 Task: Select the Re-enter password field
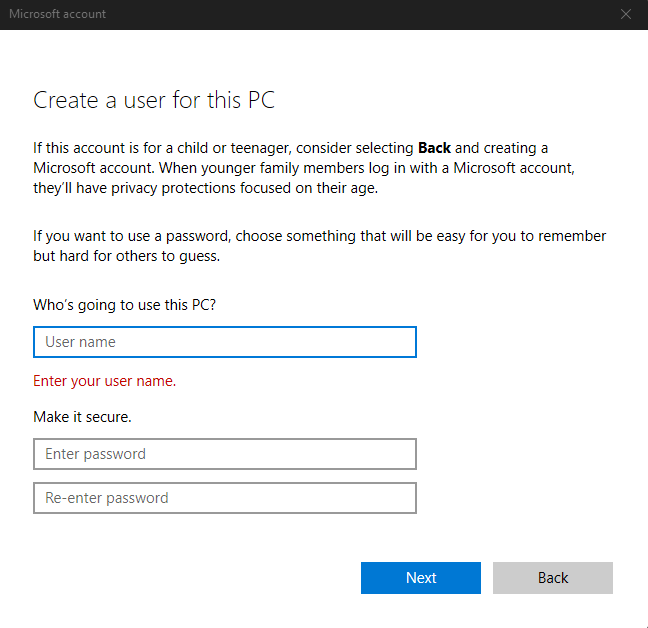coord(225,498)
